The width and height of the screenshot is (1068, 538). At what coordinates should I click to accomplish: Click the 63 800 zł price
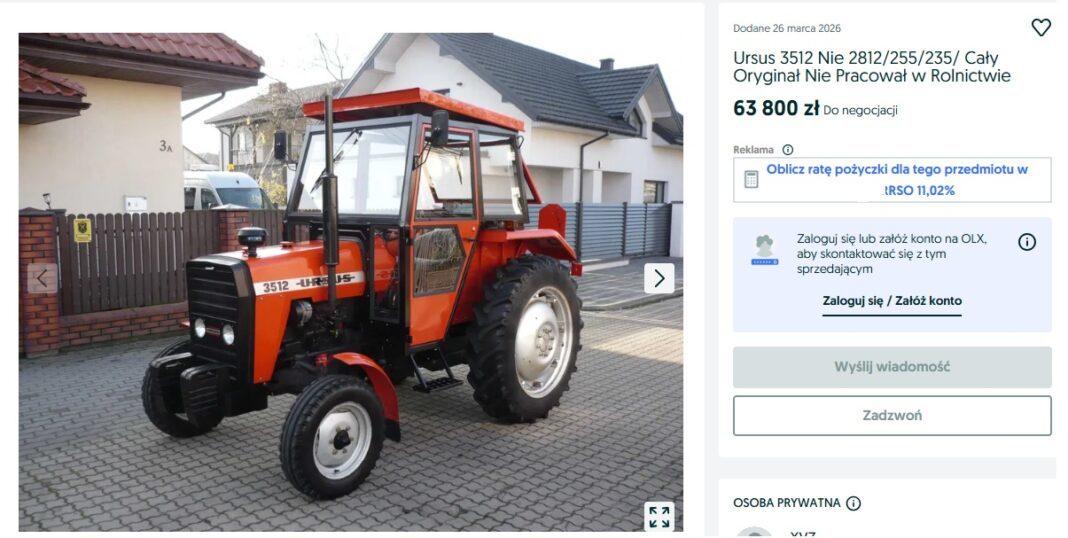click(x=776, y=108)
